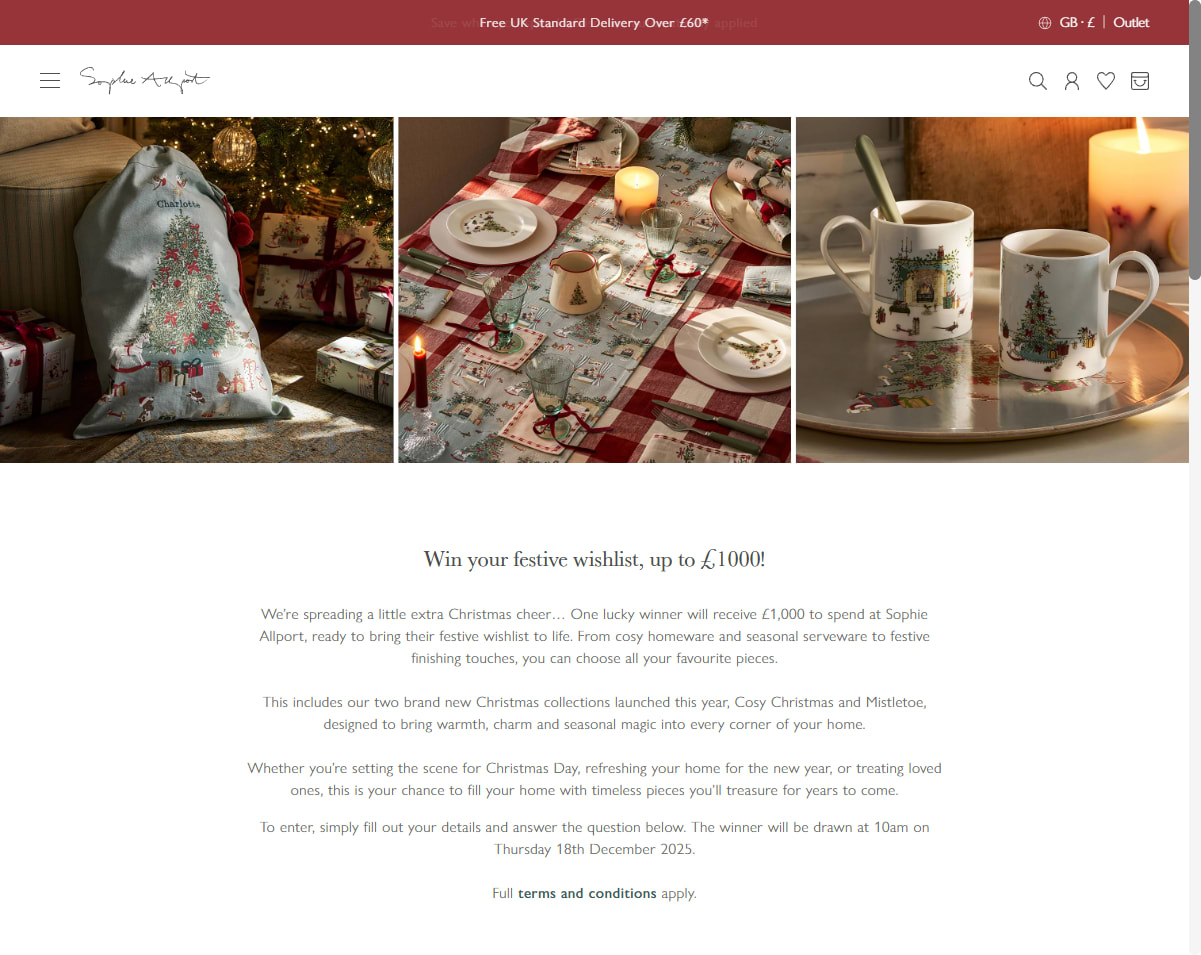Open the GB · £ currency selector

coord(1077,22)
